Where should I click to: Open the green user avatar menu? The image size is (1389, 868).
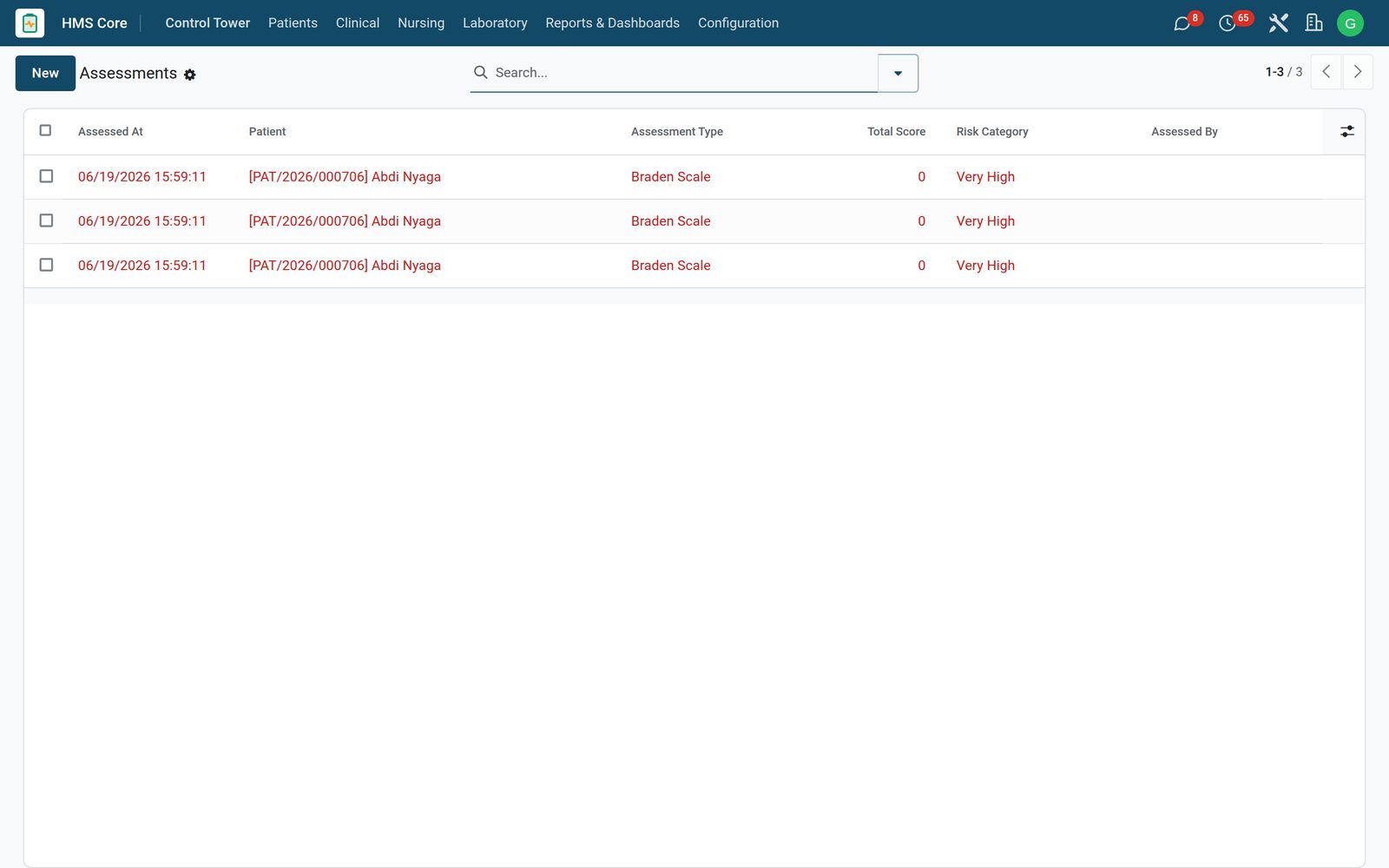point(1350,23)
